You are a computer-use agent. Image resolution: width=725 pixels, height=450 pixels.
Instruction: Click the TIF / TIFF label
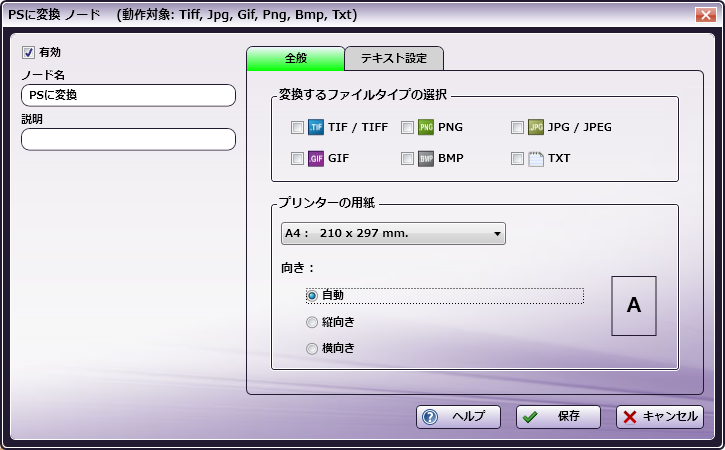pyautogui.click(x=358, y=127)
